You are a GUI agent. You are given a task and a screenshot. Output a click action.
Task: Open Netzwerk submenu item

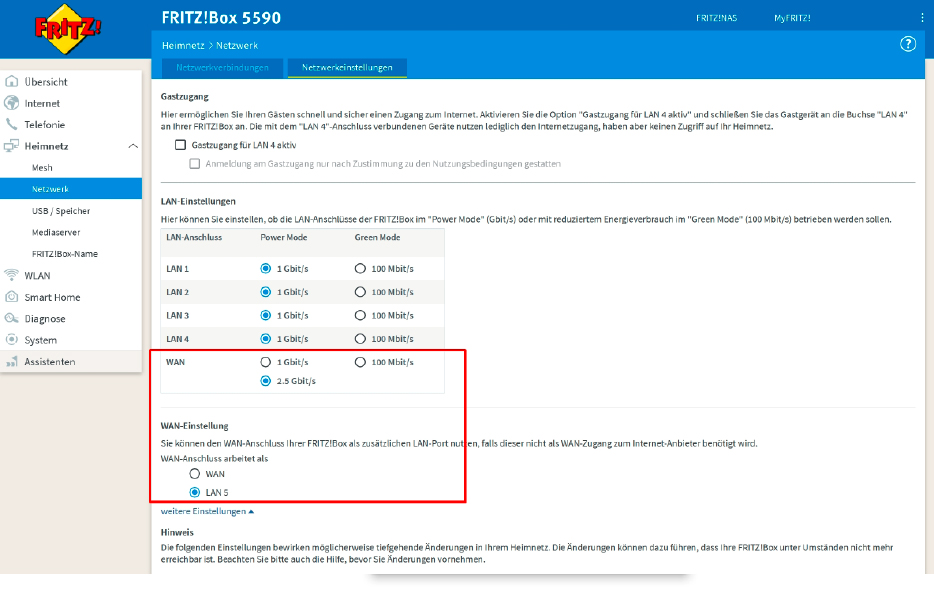[71, 189]
